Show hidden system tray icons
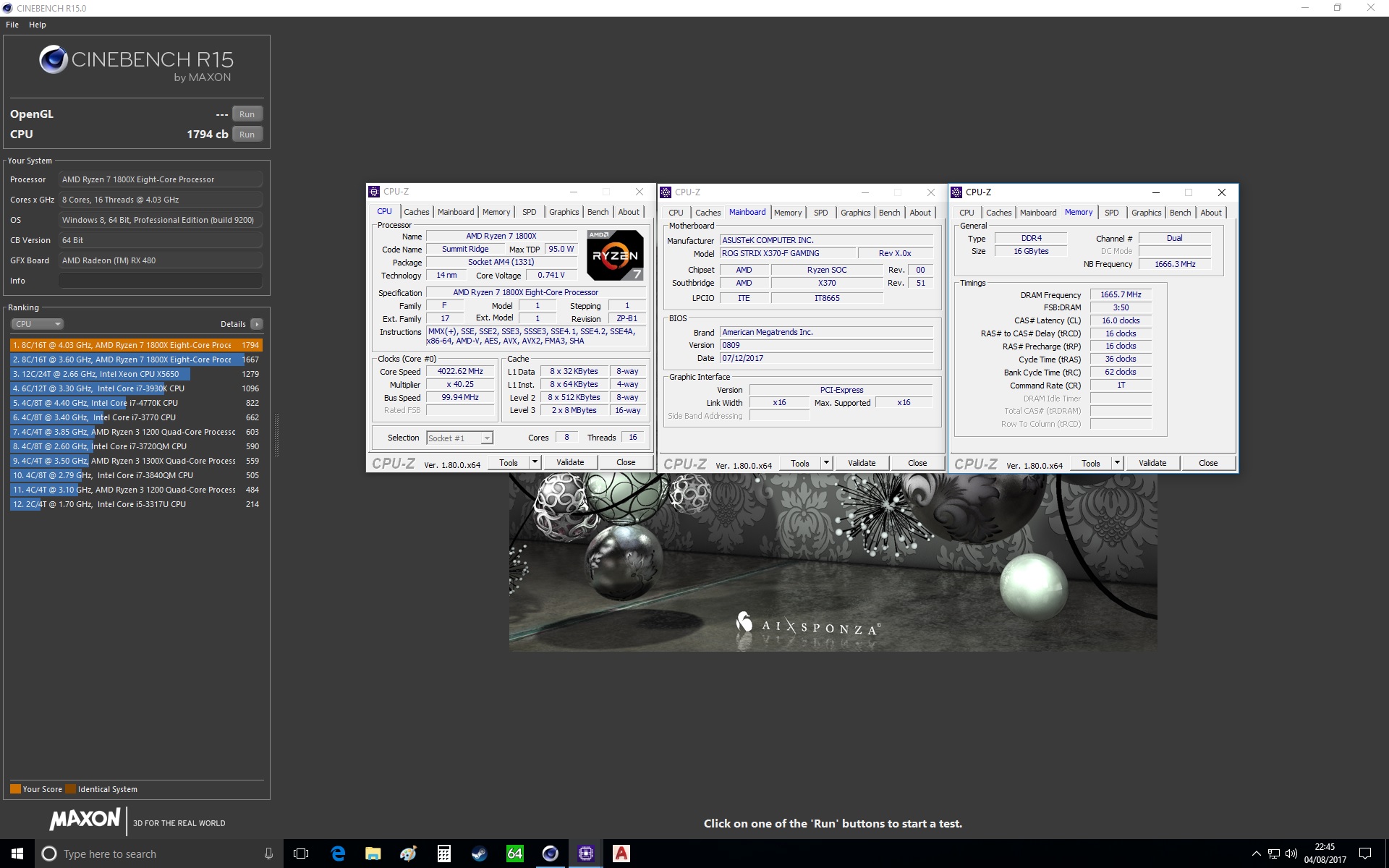Viewport: 1389px width, 868px height. point(1256,854)
